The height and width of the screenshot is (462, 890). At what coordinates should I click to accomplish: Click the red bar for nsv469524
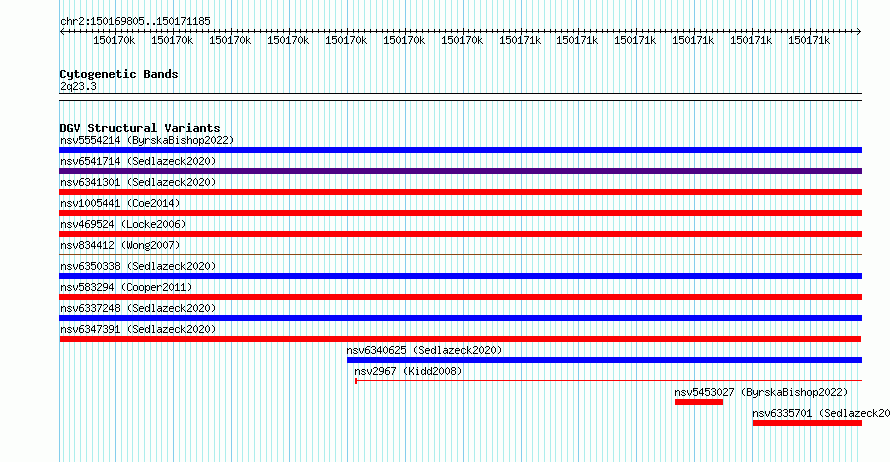[460, 234]
